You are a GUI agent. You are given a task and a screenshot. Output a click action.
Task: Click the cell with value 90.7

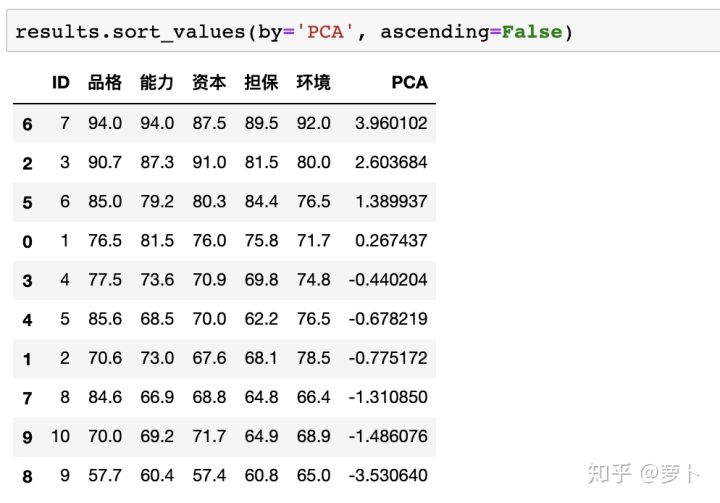(105, 163)
